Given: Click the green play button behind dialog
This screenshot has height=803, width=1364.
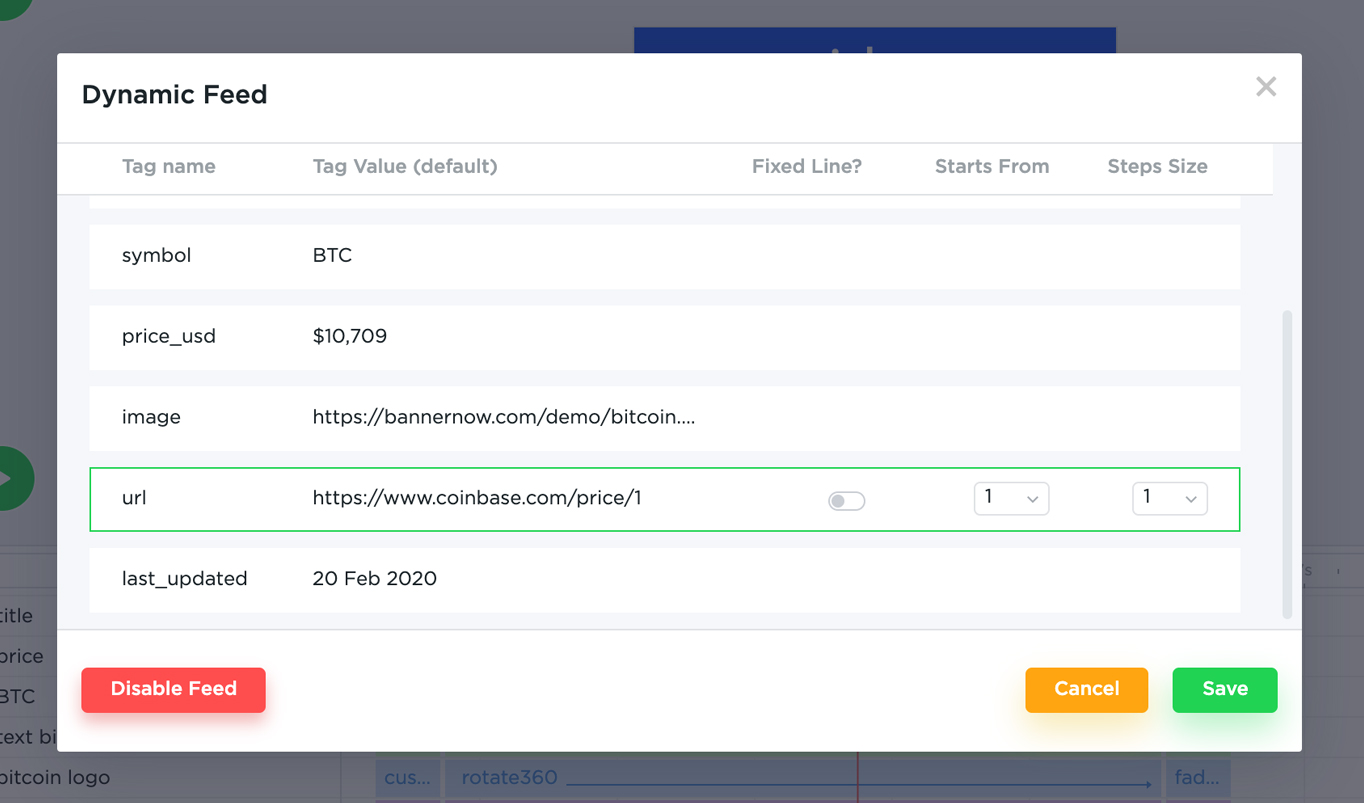Looking at the screenshot, I should [x=14, y=478].
